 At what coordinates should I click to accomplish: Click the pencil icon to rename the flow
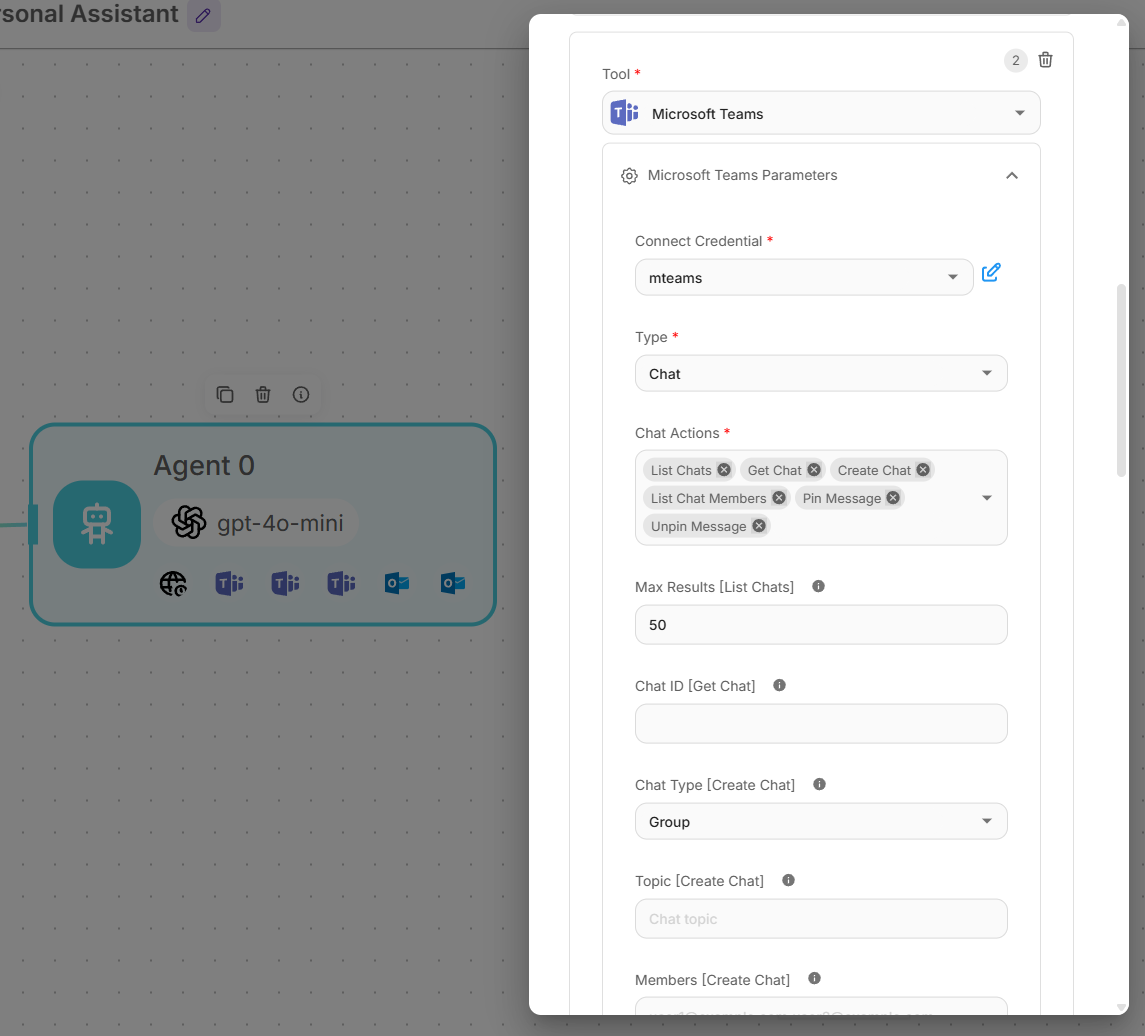click(x=204, y=16)
